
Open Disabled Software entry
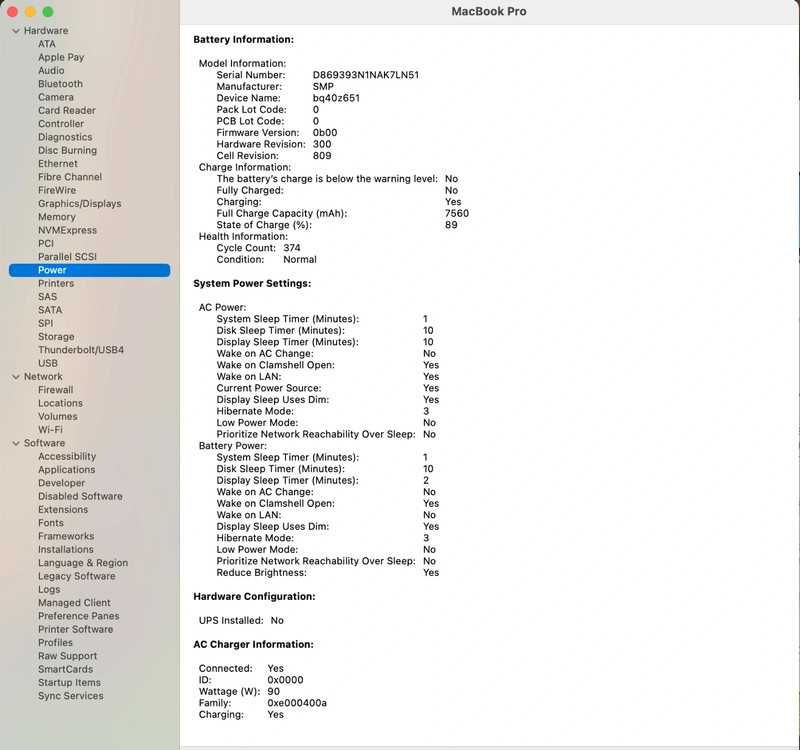pos(80,496)
